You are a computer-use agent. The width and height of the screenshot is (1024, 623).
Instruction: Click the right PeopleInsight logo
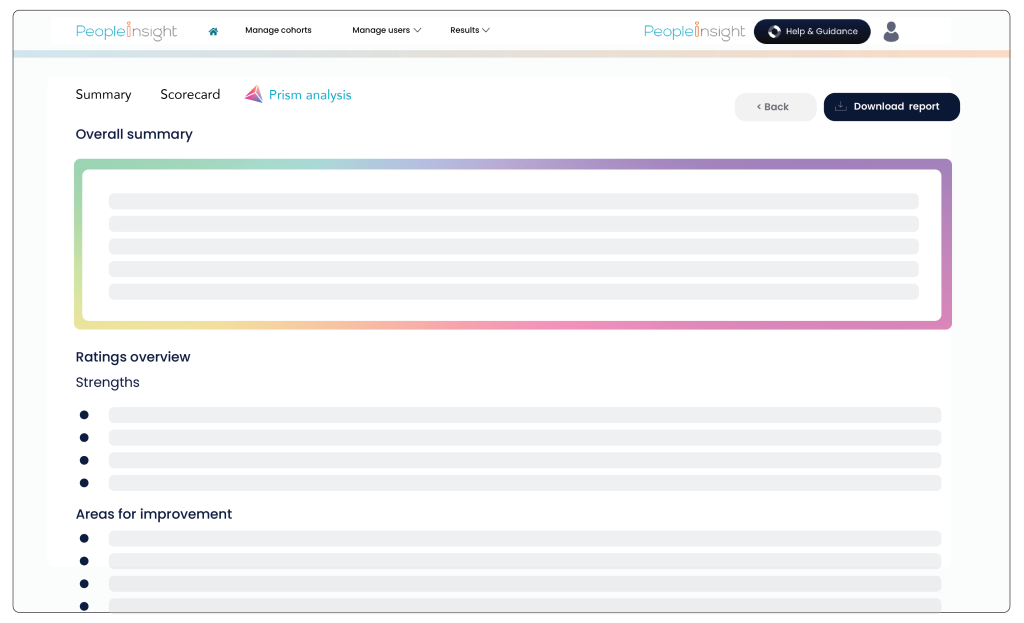694,31
